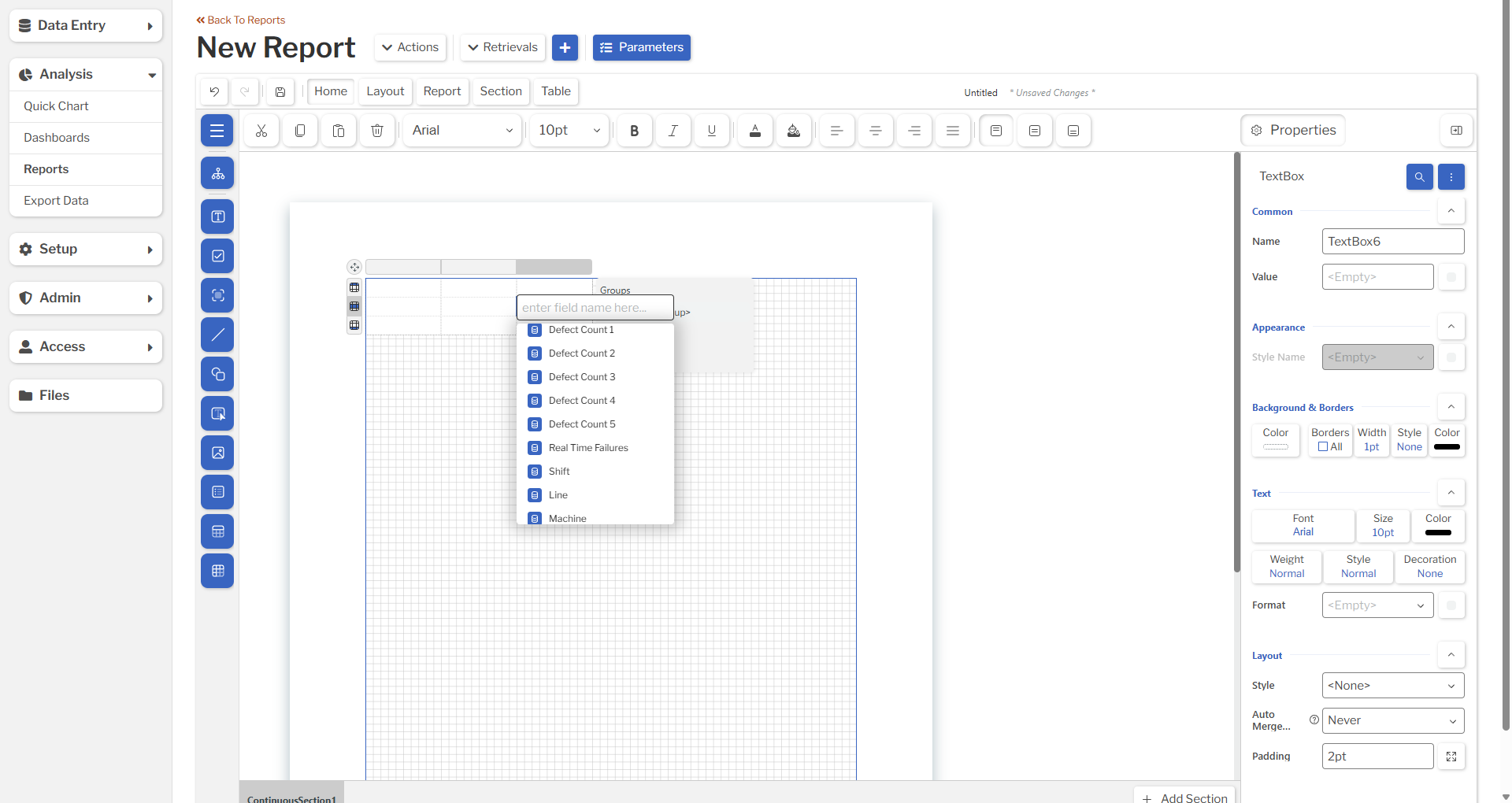Choose Real Time Failures field from list
Viewport: 1512px width, 803px height.
coord(587,448)
